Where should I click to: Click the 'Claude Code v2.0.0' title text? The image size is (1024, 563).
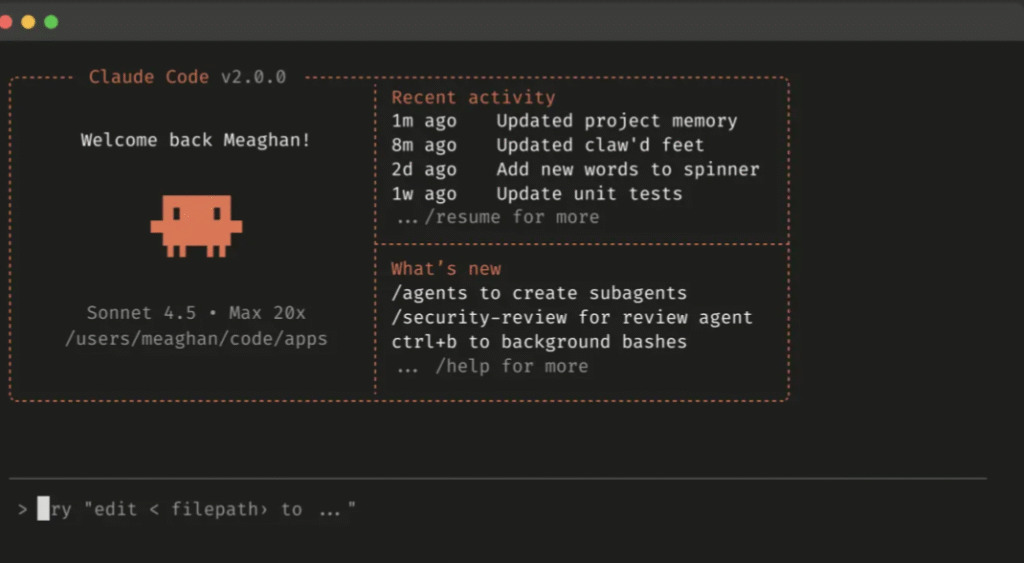pos(187,77)
